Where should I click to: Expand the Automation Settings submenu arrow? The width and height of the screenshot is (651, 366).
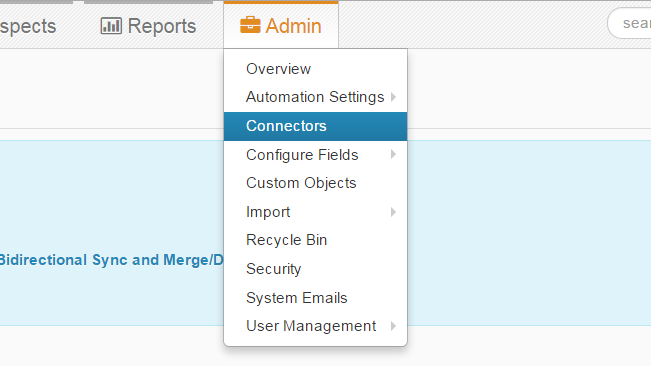[x=393, y=97]
